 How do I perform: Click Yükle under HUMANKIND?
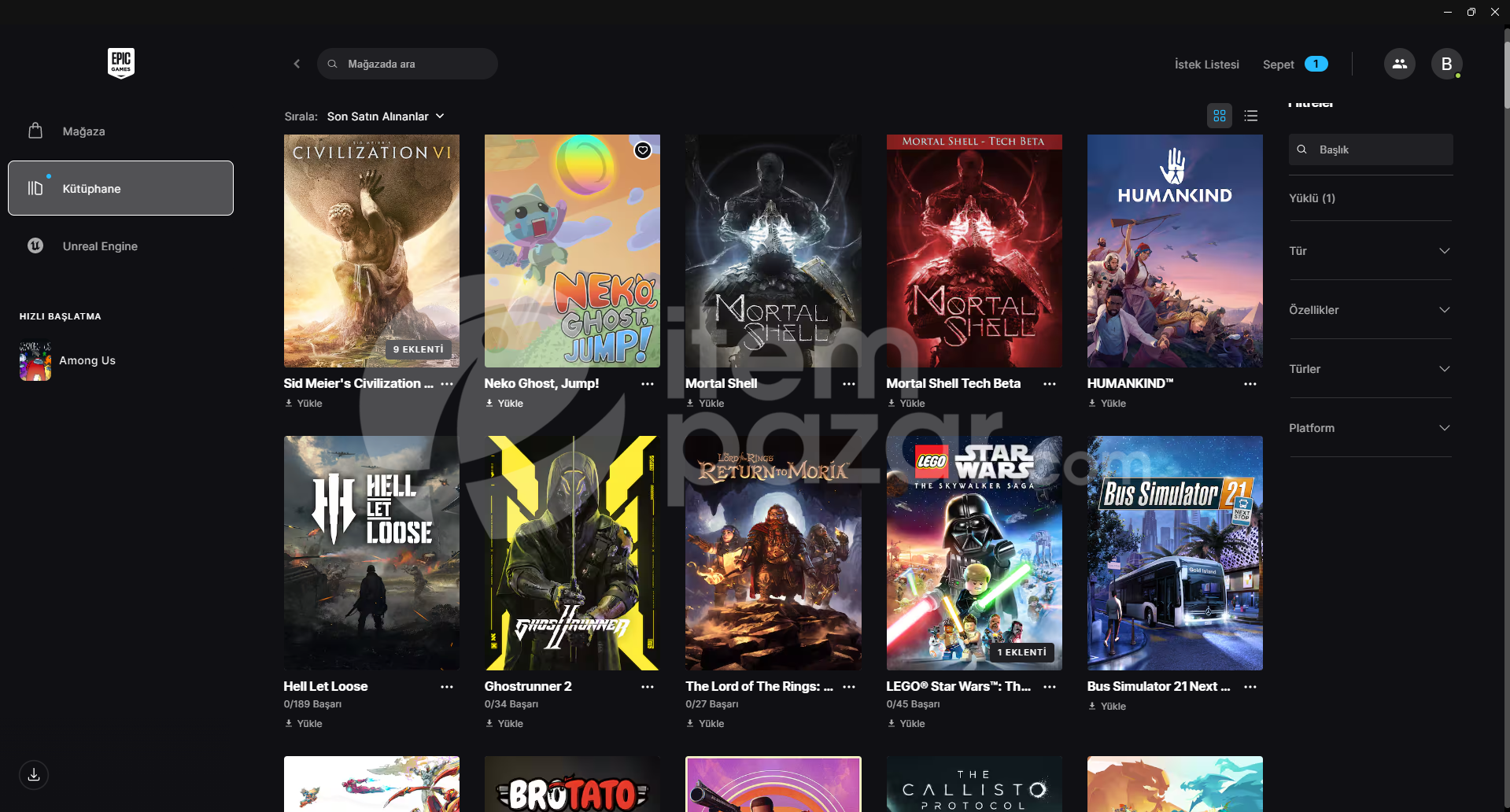1107,404
